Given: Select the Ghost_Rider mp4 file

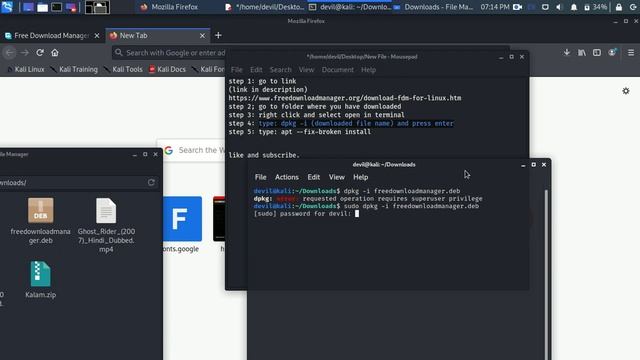Looking at the screenshot, I should pyautogui.click(x=106, y=225).
